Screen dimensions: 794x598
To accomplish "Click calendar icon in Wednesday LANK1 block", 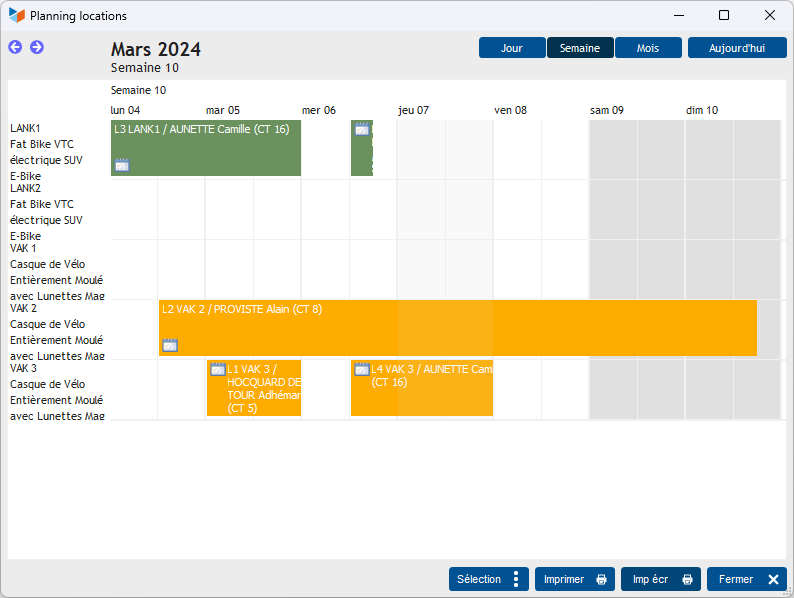I will 362,129.
